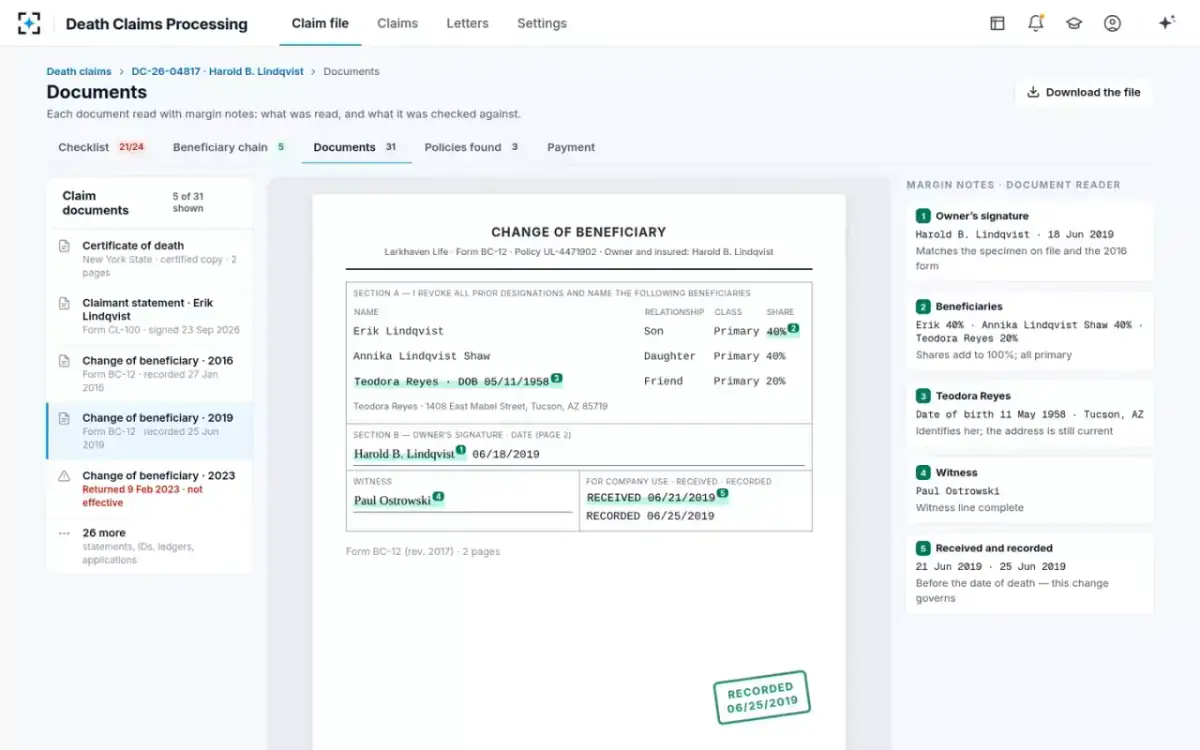Click margin note badge 3 beside Teodora Reyes

tap(557, 378)
